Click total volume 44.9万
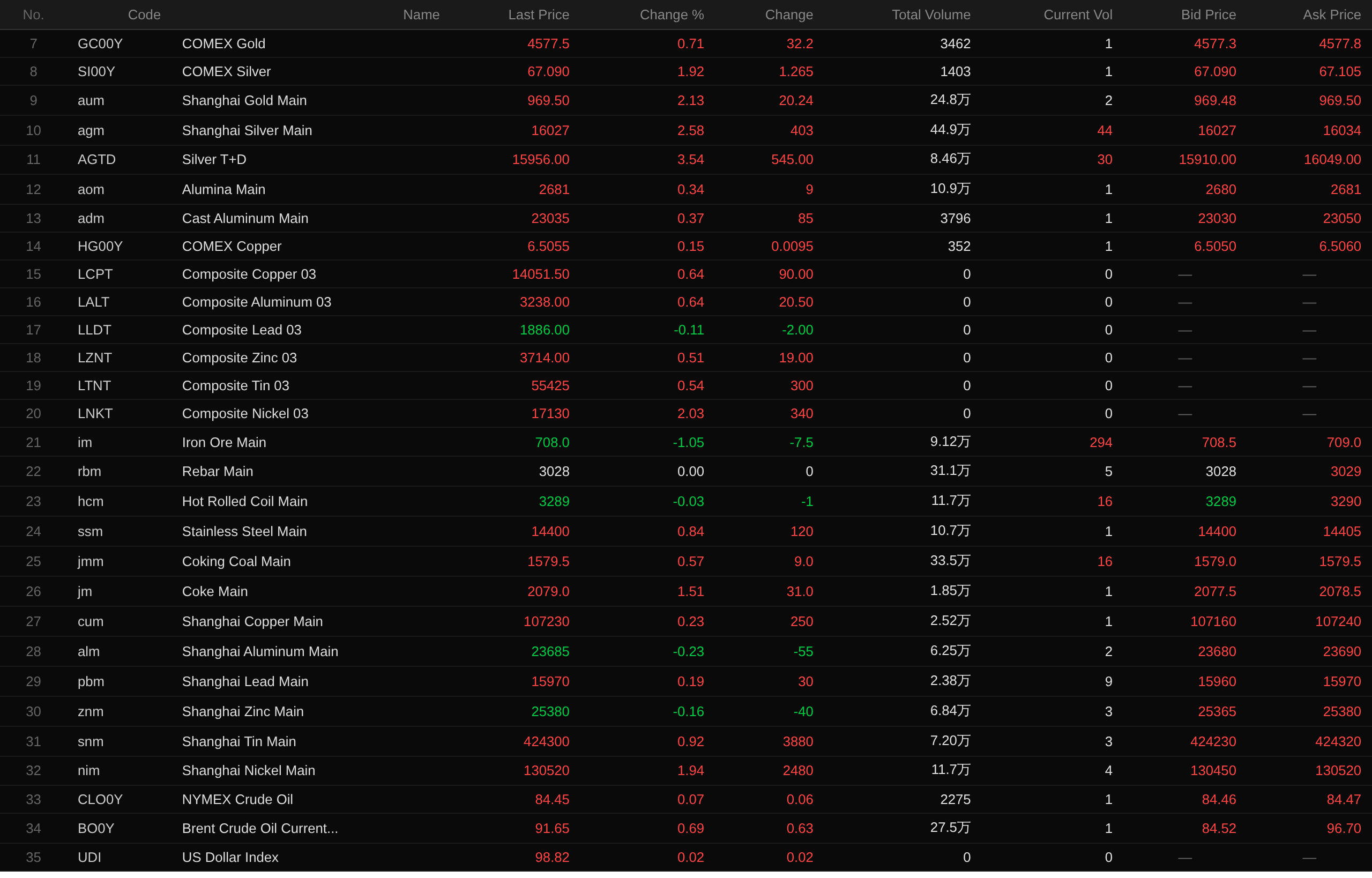The image size is (1372, 878). (950, 130)
